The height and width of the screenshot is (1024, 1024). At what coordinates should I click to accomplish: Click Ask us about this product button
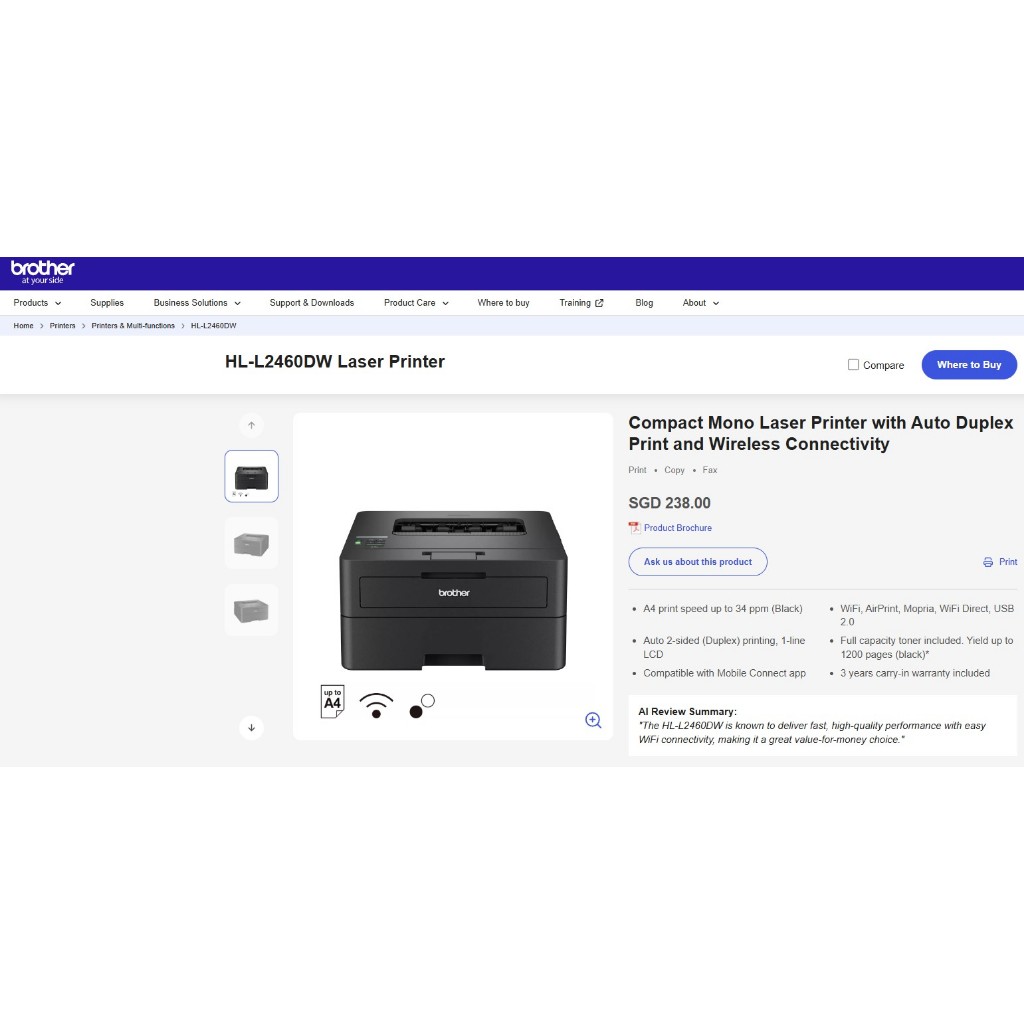tap(697, 562)
